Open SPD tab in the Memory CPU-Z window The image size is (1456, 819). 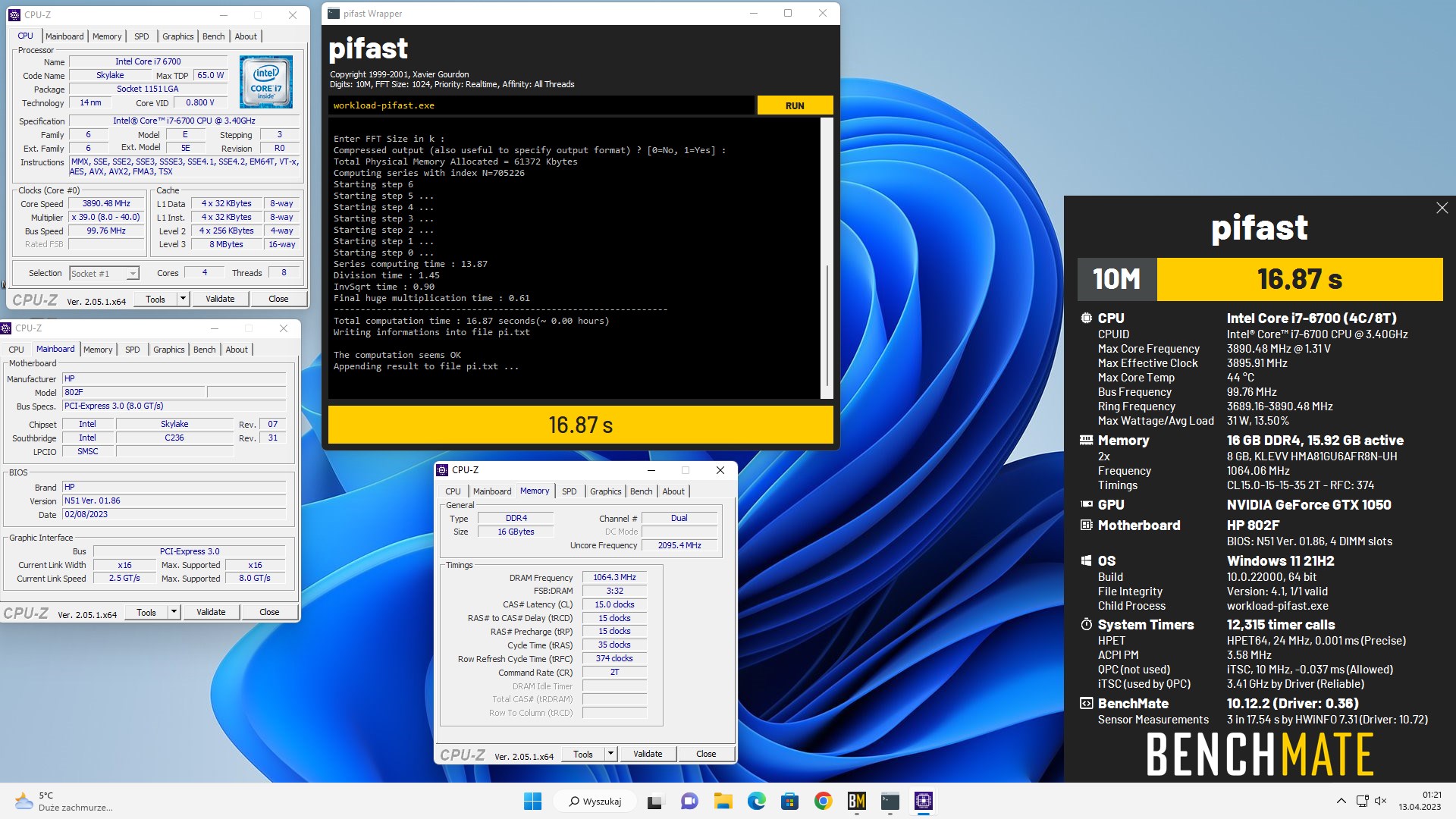(x=570, y=491)
